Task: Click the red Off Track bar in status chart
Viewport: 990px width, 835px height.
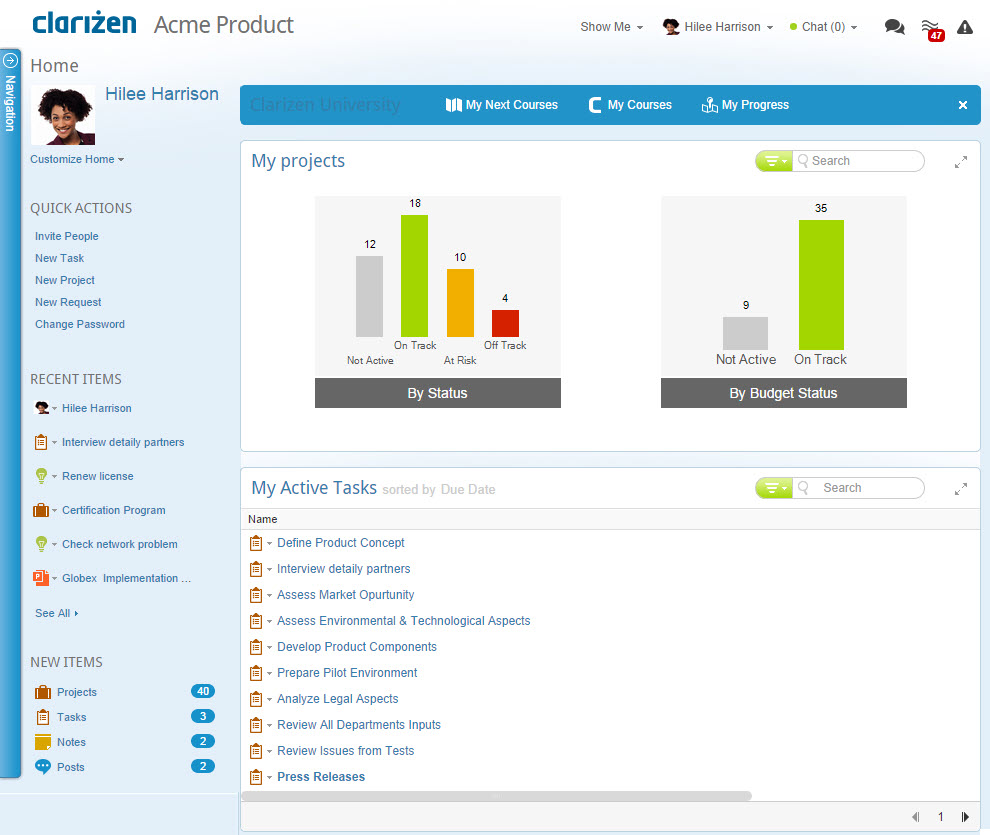Action: click(505, 323)
